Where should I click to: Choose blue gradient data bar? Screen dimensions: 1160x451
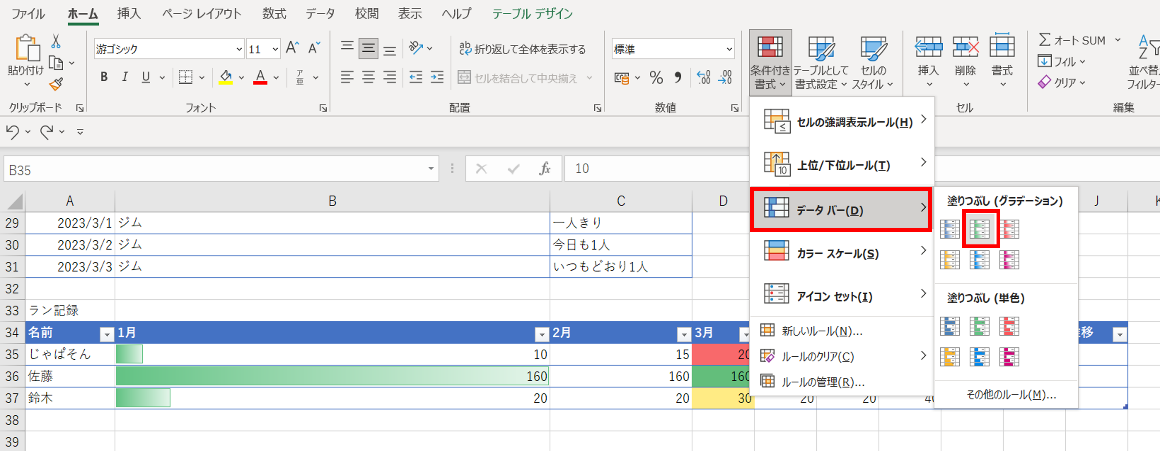tap(951, 229)
